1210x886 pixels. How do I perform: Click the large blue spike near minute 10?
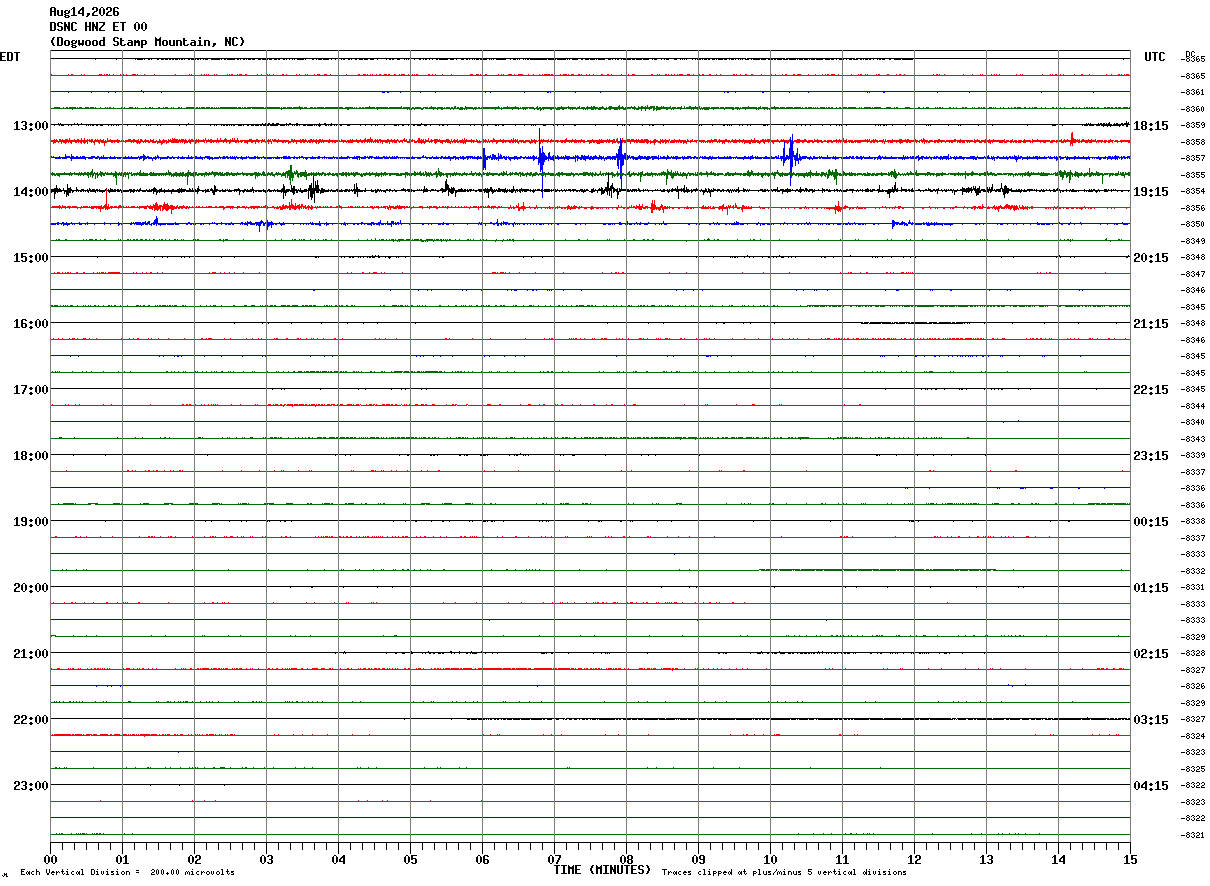pyautogui.click(x=790, y=155)
